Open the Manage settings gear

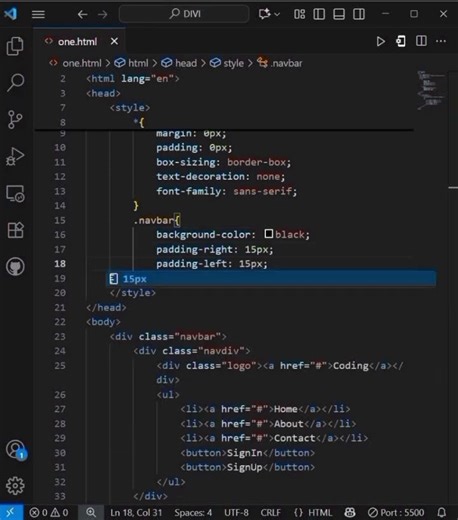point(15,486)
